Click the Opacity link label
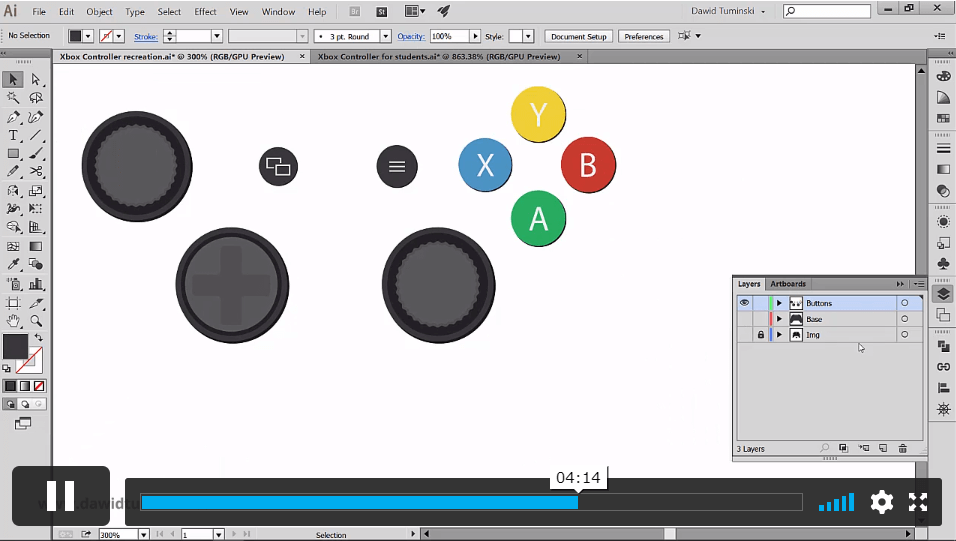This screenshot has height=541, width=956. [411, 37]
